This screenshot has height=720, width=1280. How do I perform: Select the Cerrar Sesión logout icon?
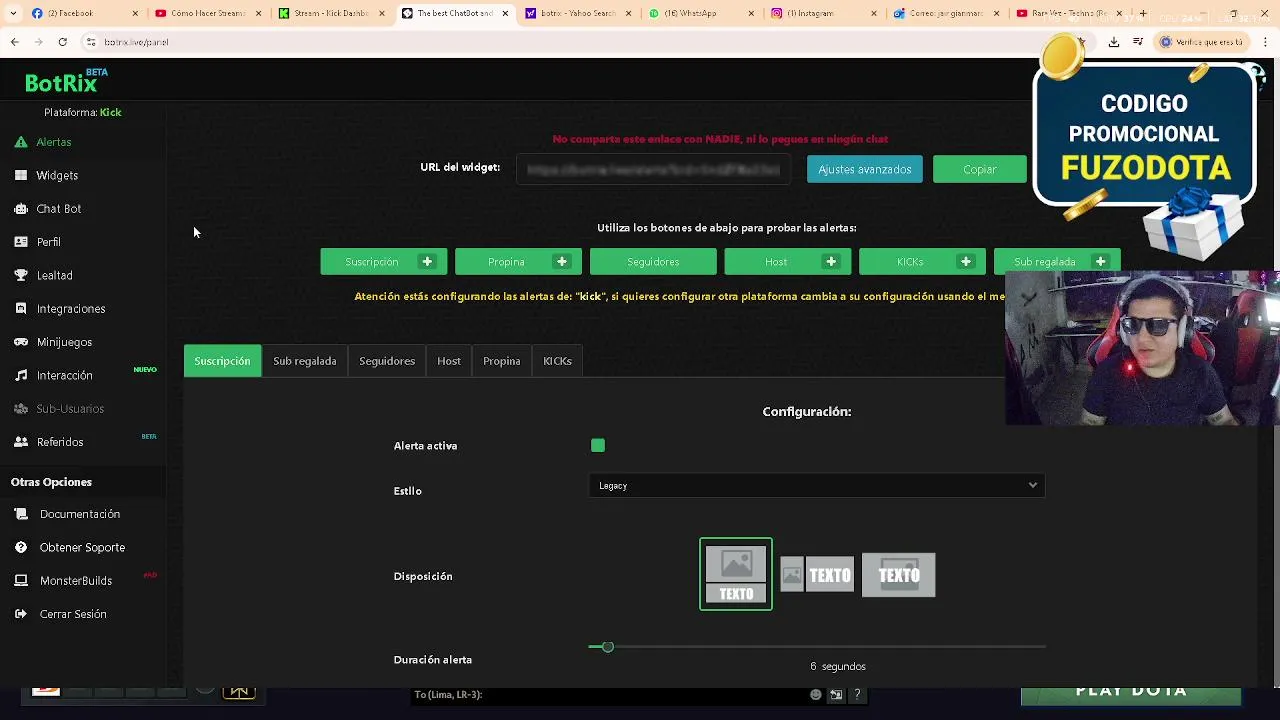click(x=21, y=614)
